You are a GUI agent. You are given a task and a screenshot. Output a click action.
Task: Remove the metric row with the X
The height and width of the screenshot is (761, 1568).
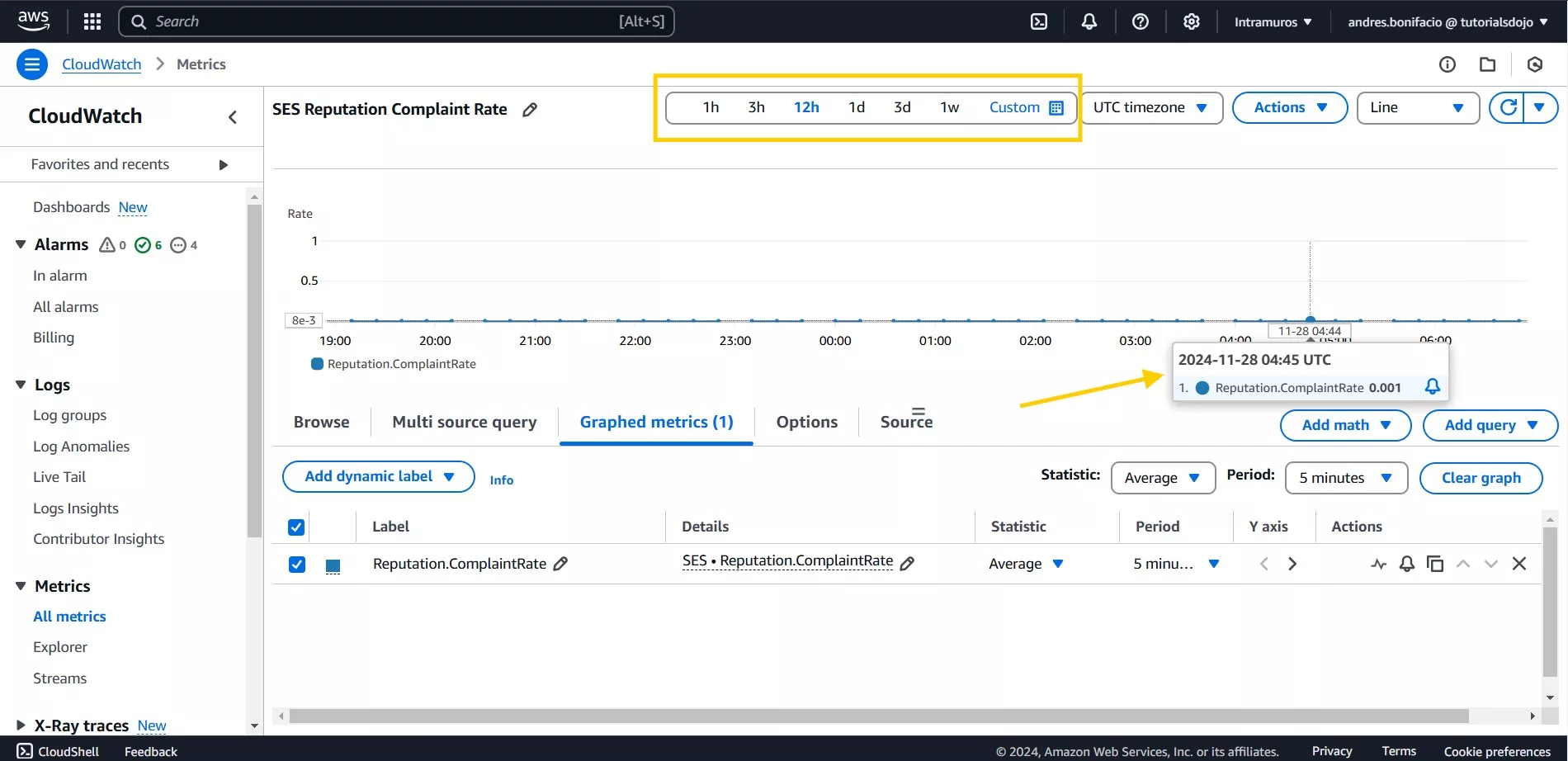[x=1519, y=564]
